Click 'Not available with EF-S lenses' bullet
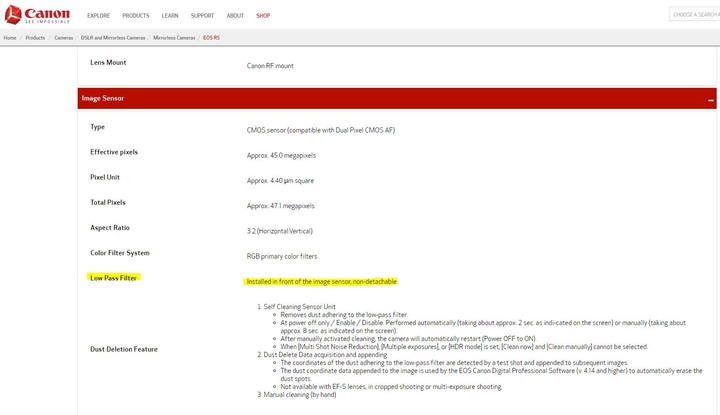 (391, 387)
